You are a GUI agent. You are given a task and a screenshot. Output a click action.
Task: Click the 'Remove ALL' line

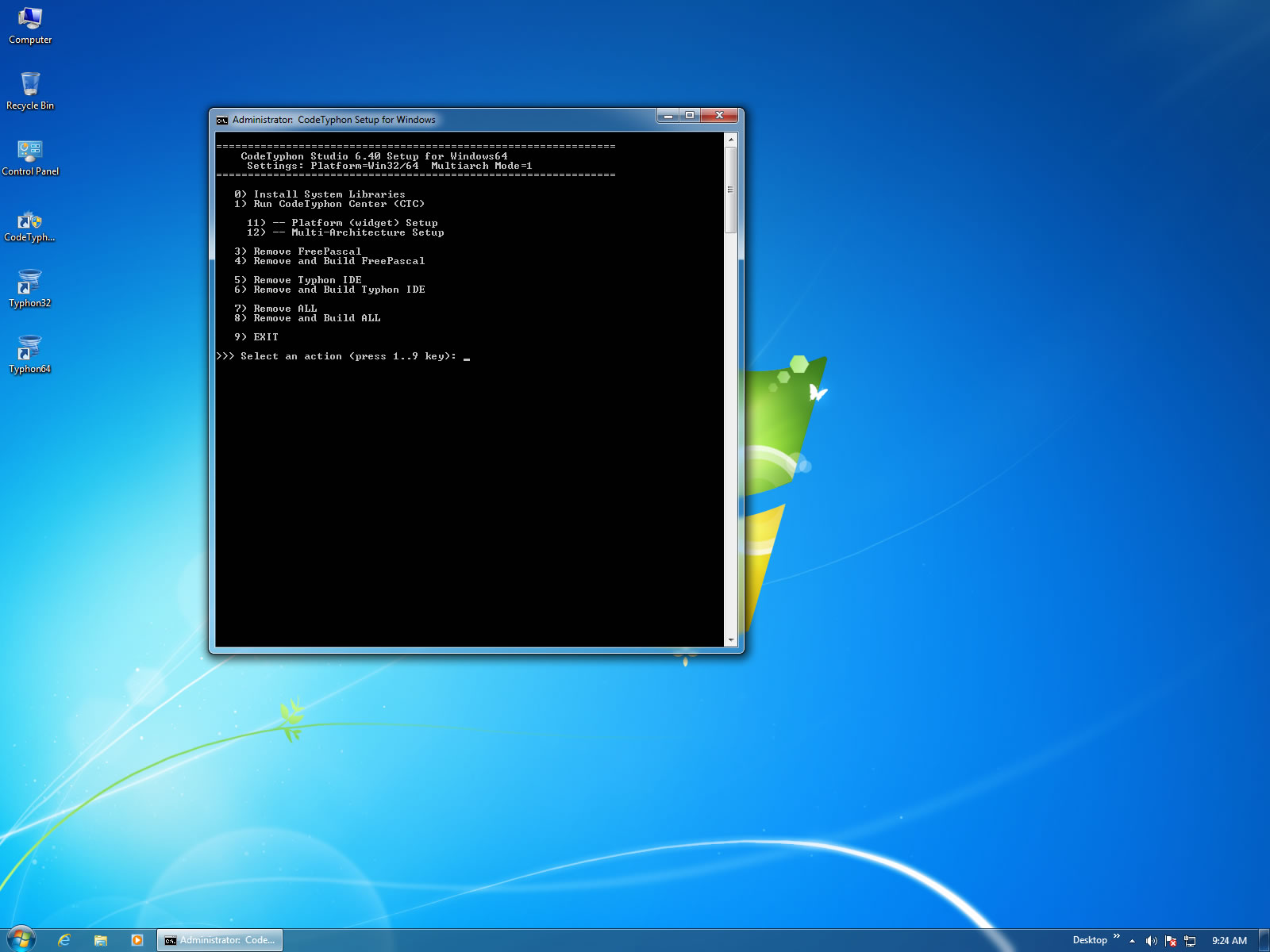point(275,309)
